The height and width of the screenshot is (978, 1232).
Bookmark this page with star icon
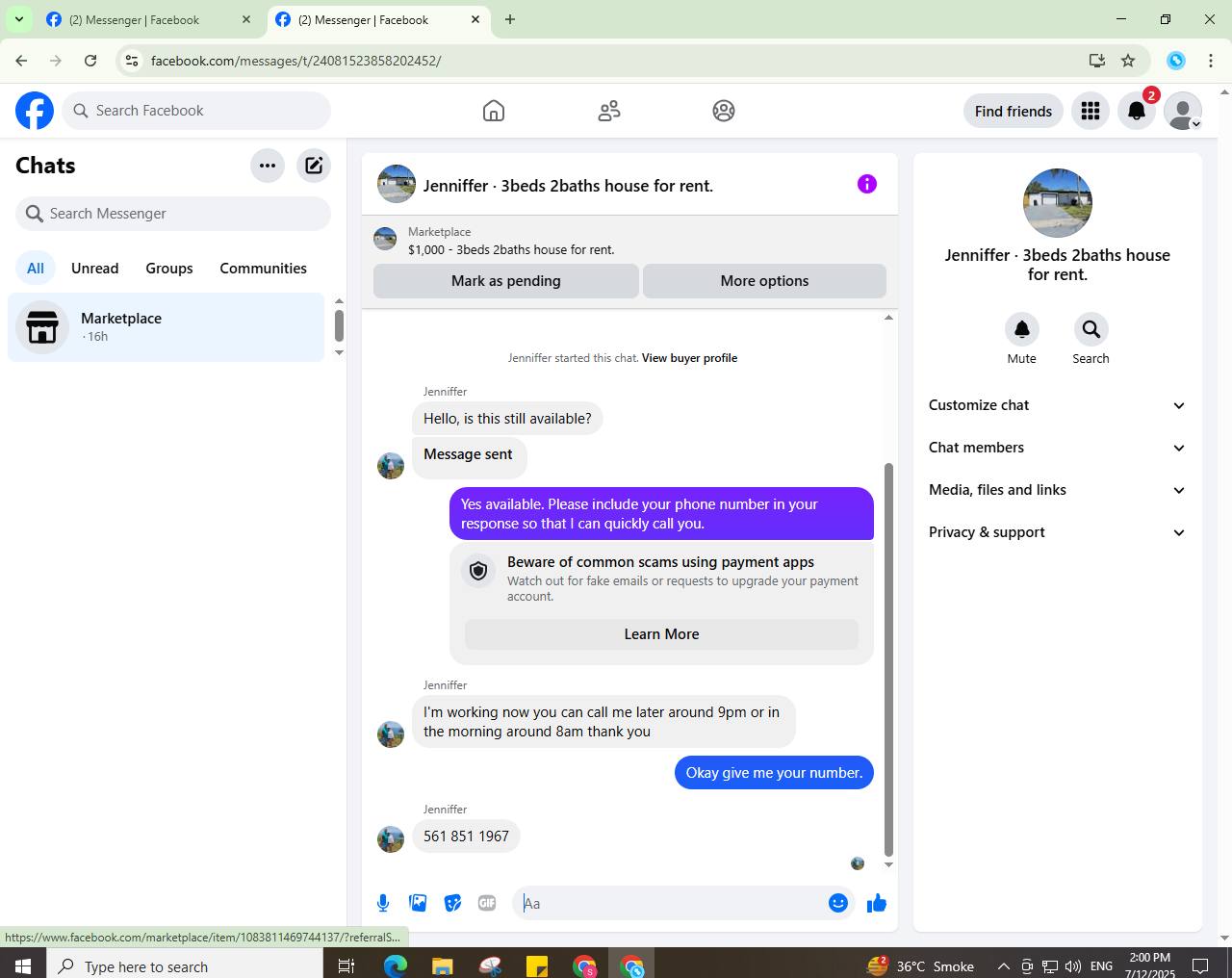point(1128,61)
